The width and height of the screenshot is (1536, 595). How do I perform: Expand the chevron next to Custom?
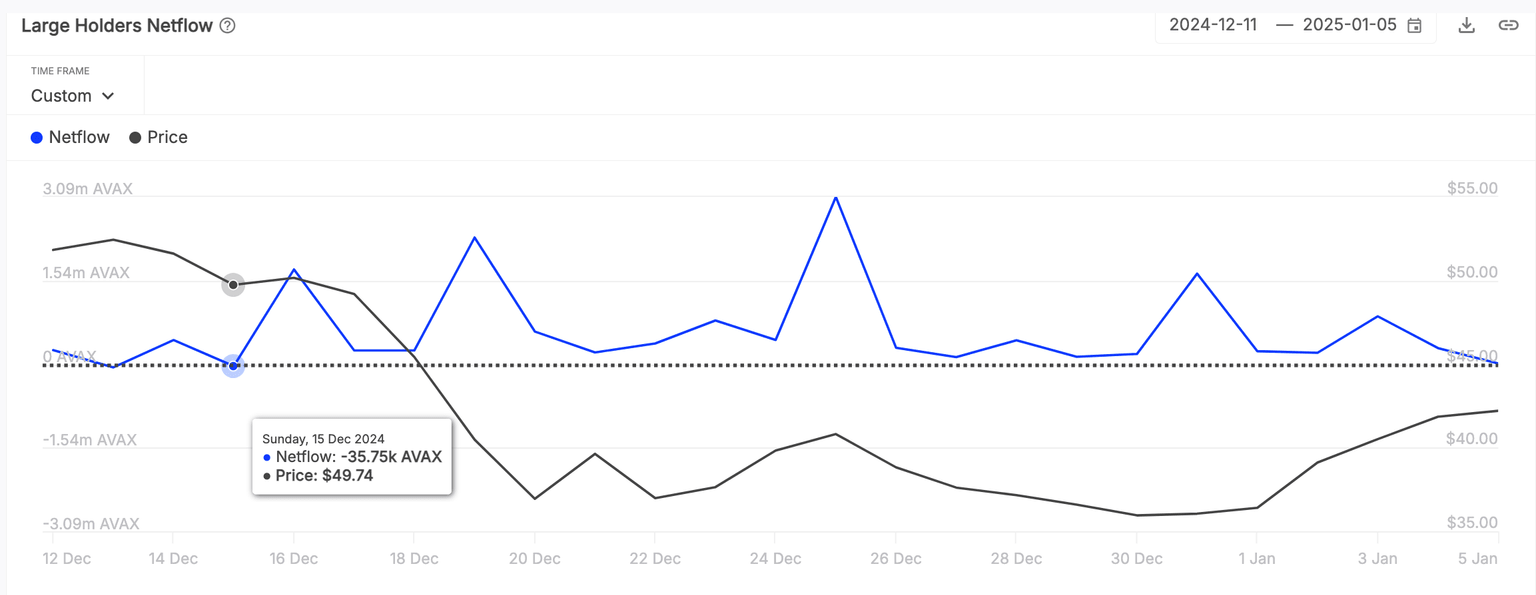coord(108,96)
